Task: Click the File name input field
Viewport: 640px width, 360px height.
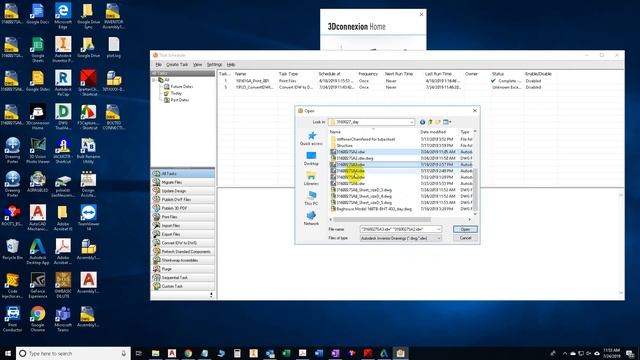Action: (x=398, y=229)
